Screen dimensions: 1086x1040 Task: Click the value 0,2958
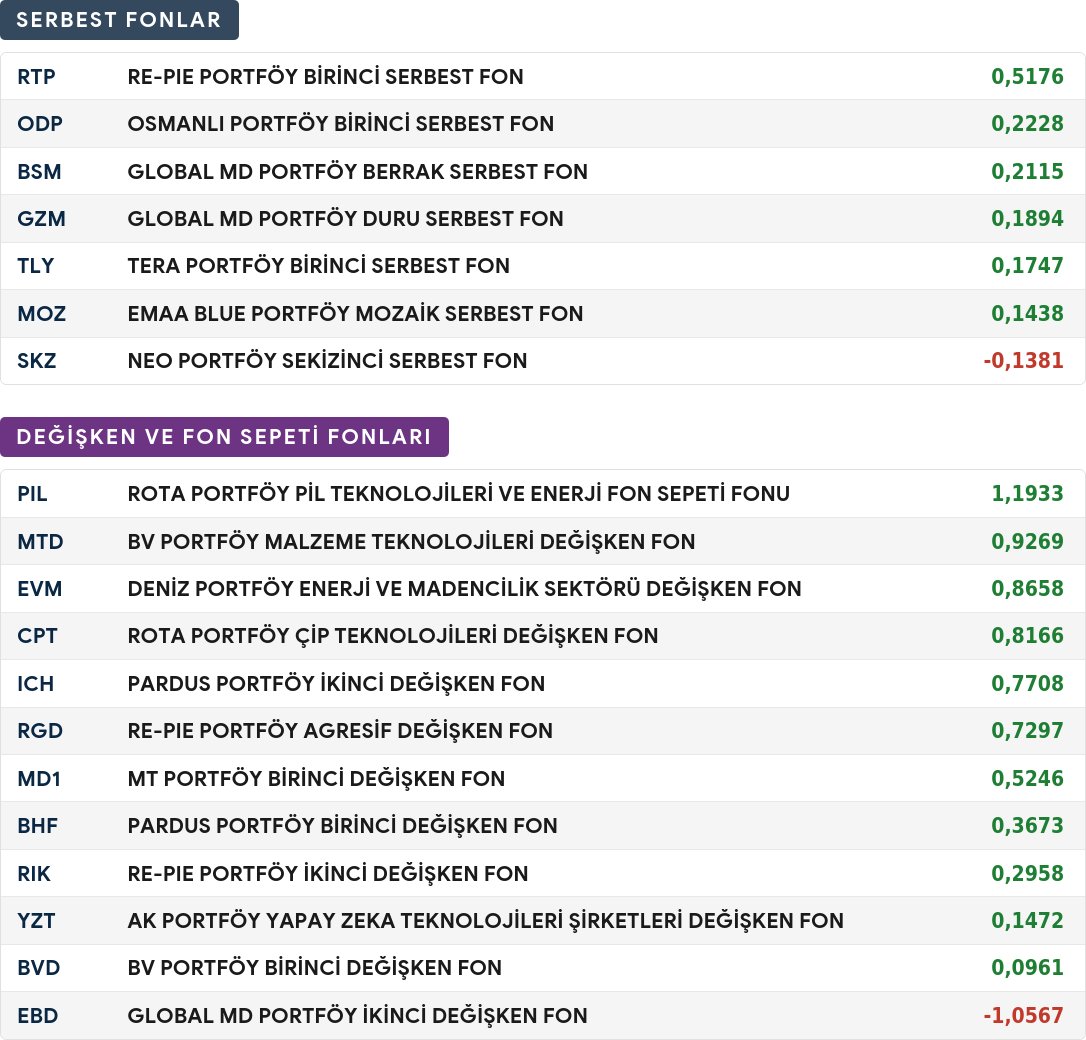tap(1027, 873)
